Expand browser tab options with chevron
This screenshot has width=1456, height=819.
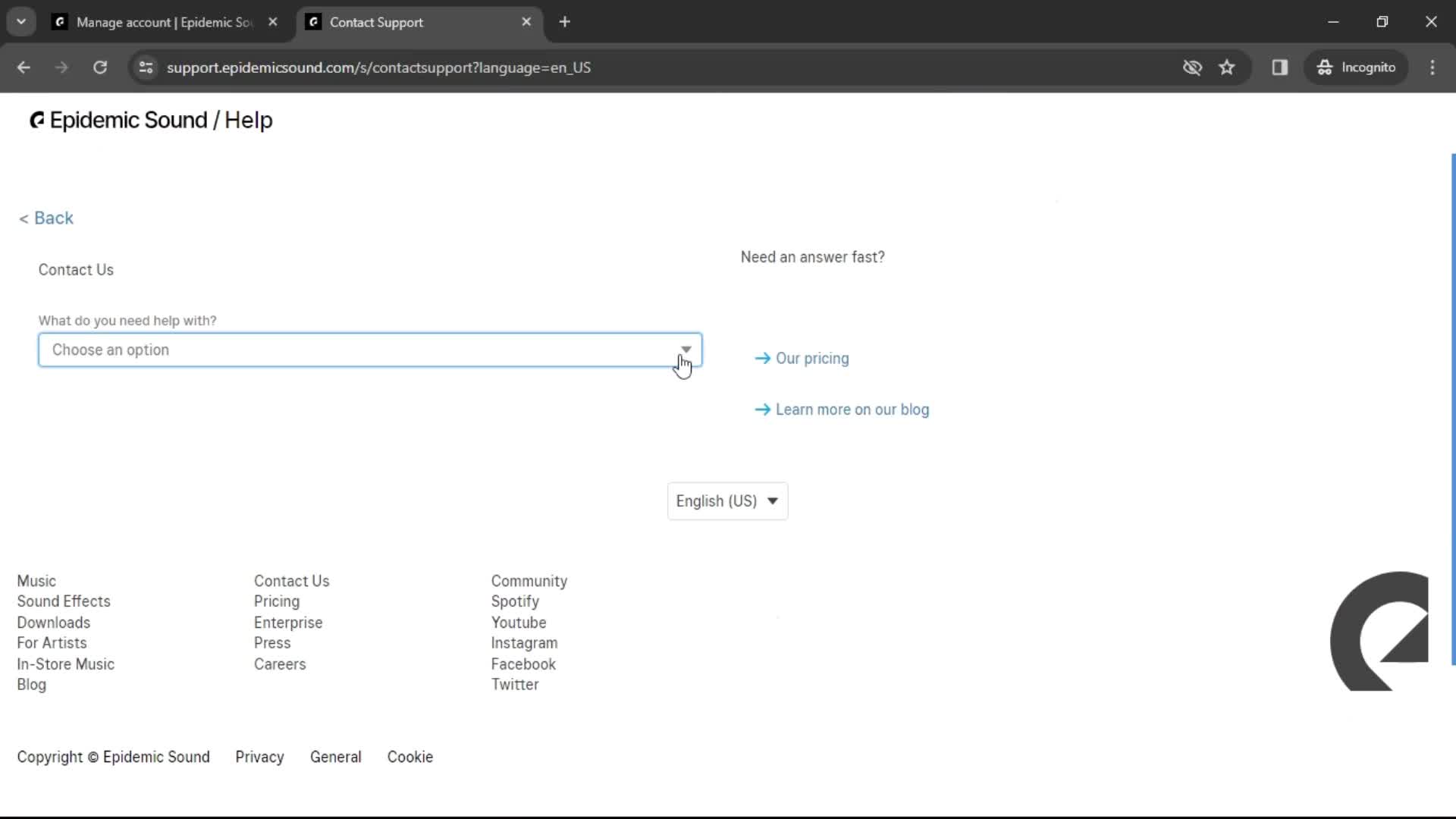pyautogui.click(x=21, y=22)
